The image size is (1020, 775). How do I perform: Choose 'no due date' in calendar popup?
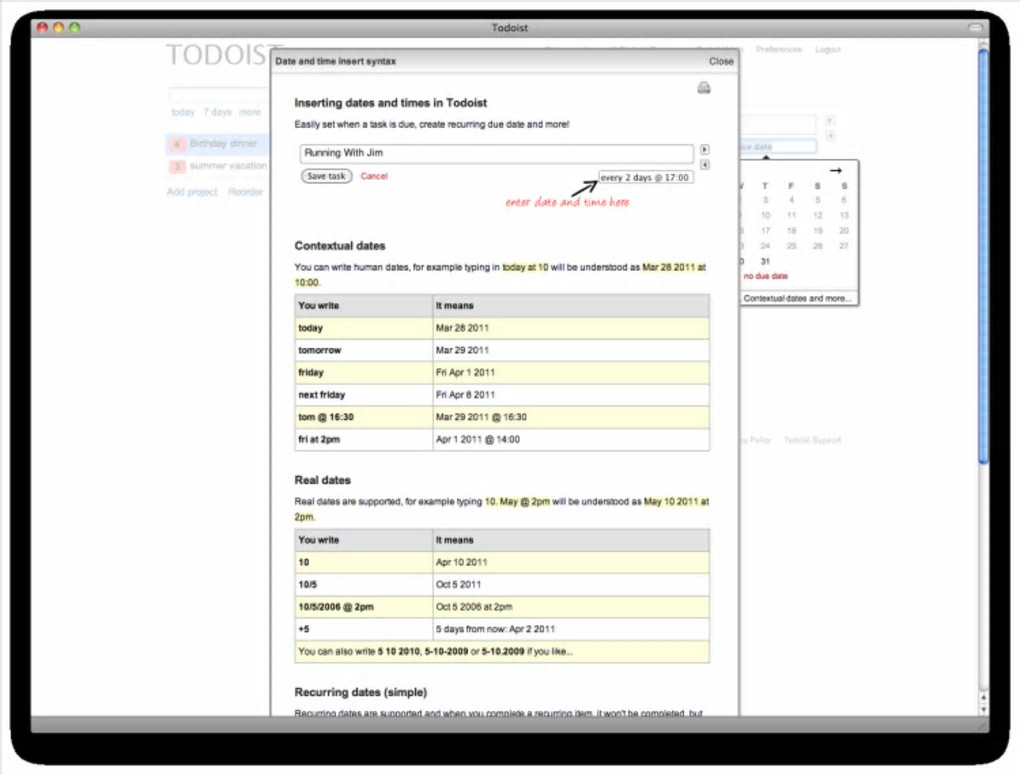click(x=766, y=277)
